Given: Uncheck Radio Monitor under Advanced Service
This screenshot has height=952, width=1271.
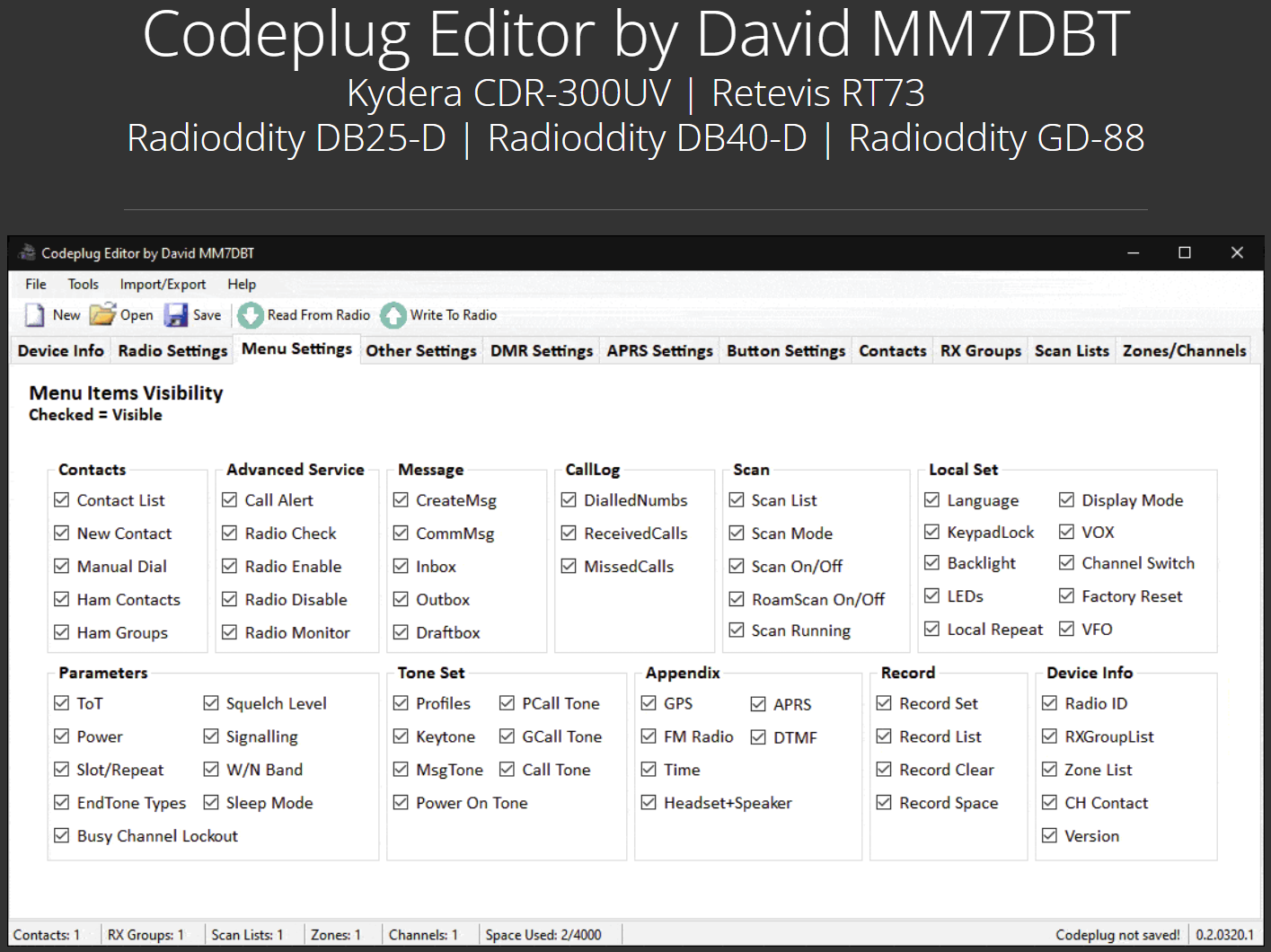Looking at the screenshot, I should tap(230, 632).
